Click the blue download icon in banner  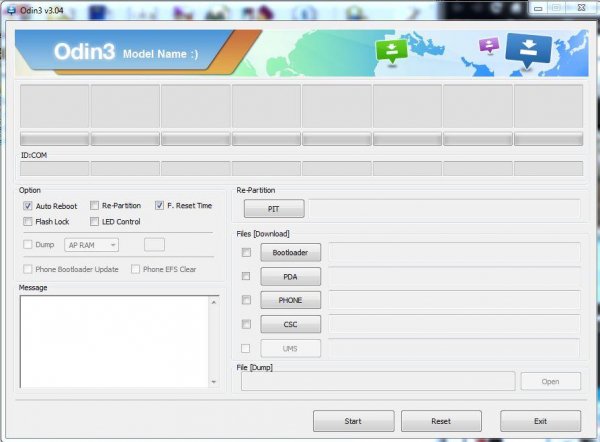tap(528, 50)
